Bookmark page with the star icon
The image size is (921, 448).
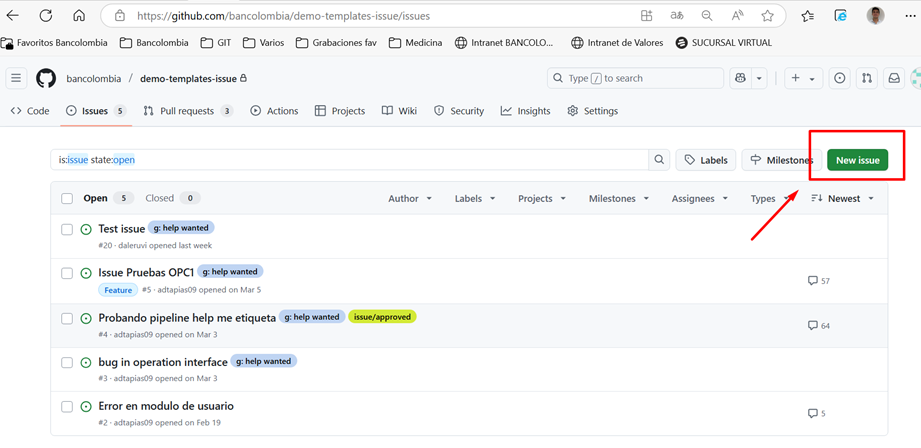pos(767,16)
